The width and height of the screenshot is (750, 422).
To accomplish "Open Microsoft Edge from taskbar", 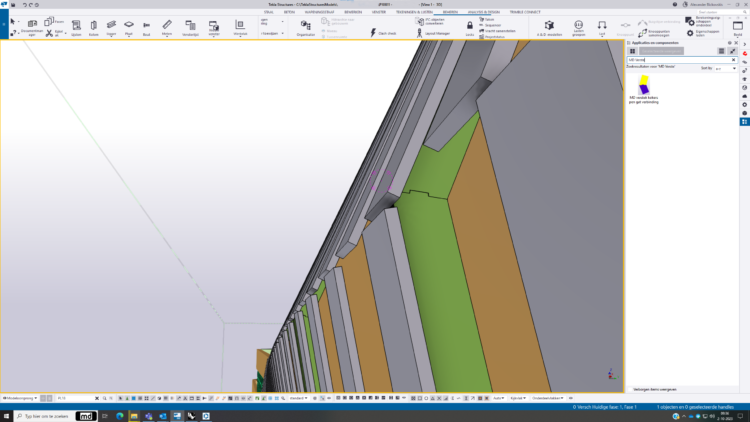I will tap(120, 416).
